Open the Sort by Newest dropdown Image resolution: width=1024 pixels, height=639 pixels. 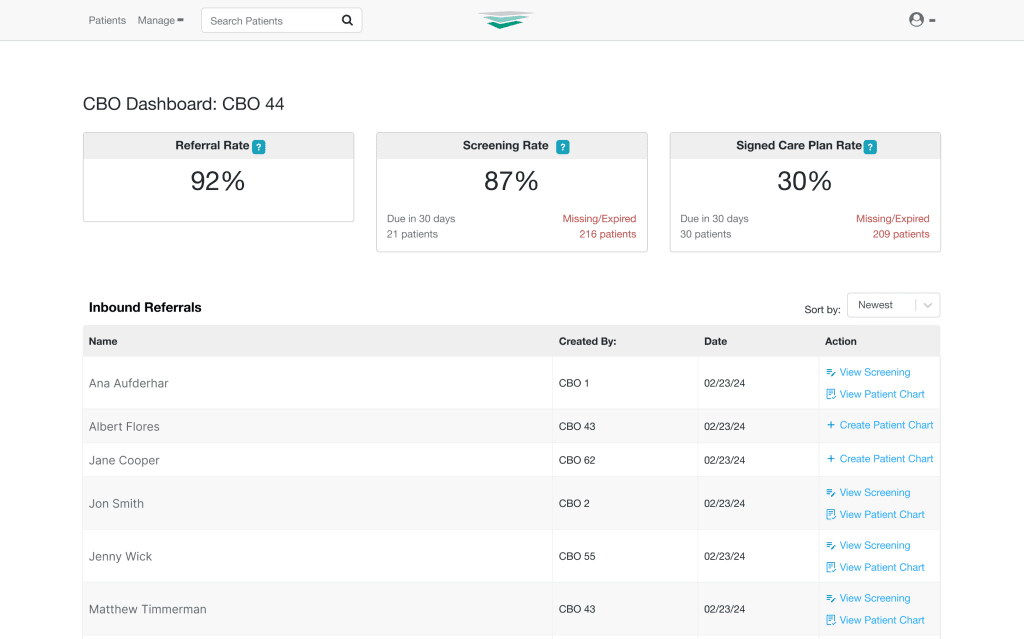(x=893, y=305)
